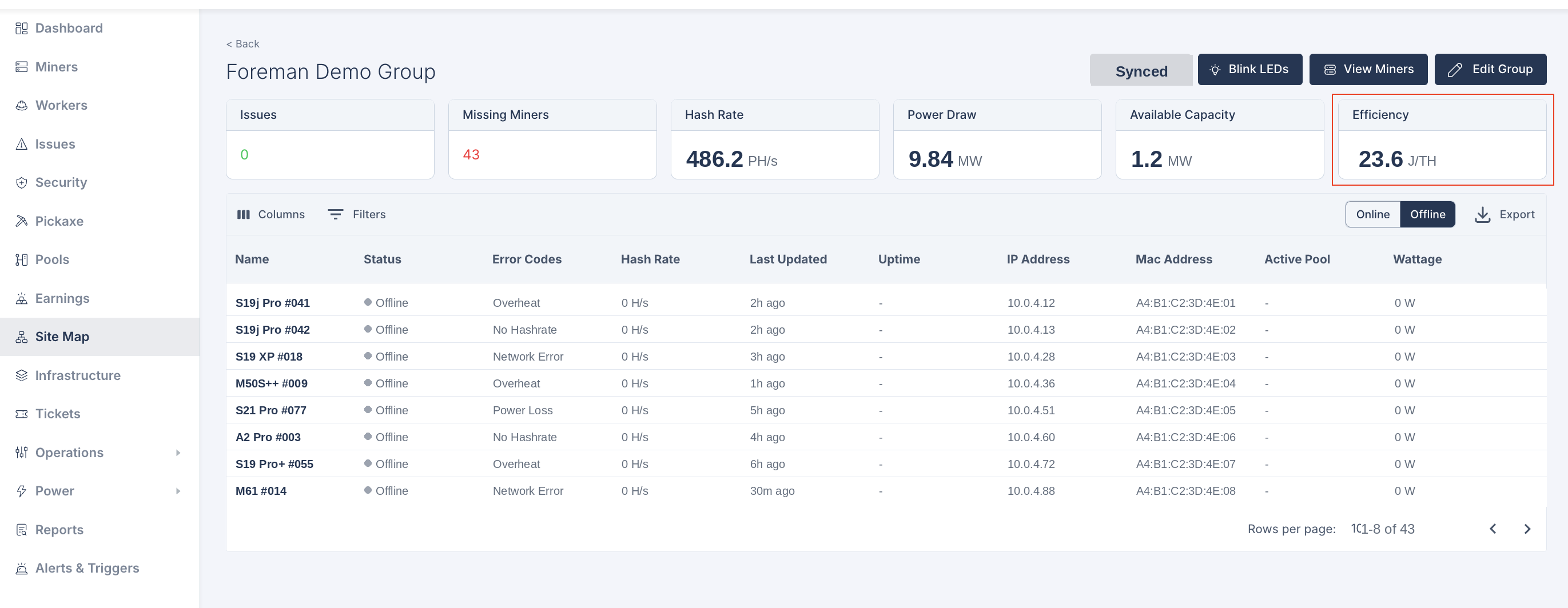
Task: Expand the Operations submenu arrow
Action: coord(178,453)
